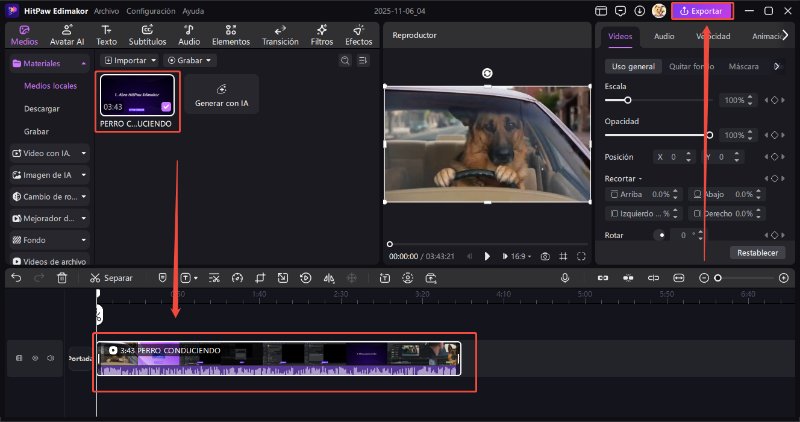Mute the video track audio
The image size is (800, 422).
[x=49, y=357]
